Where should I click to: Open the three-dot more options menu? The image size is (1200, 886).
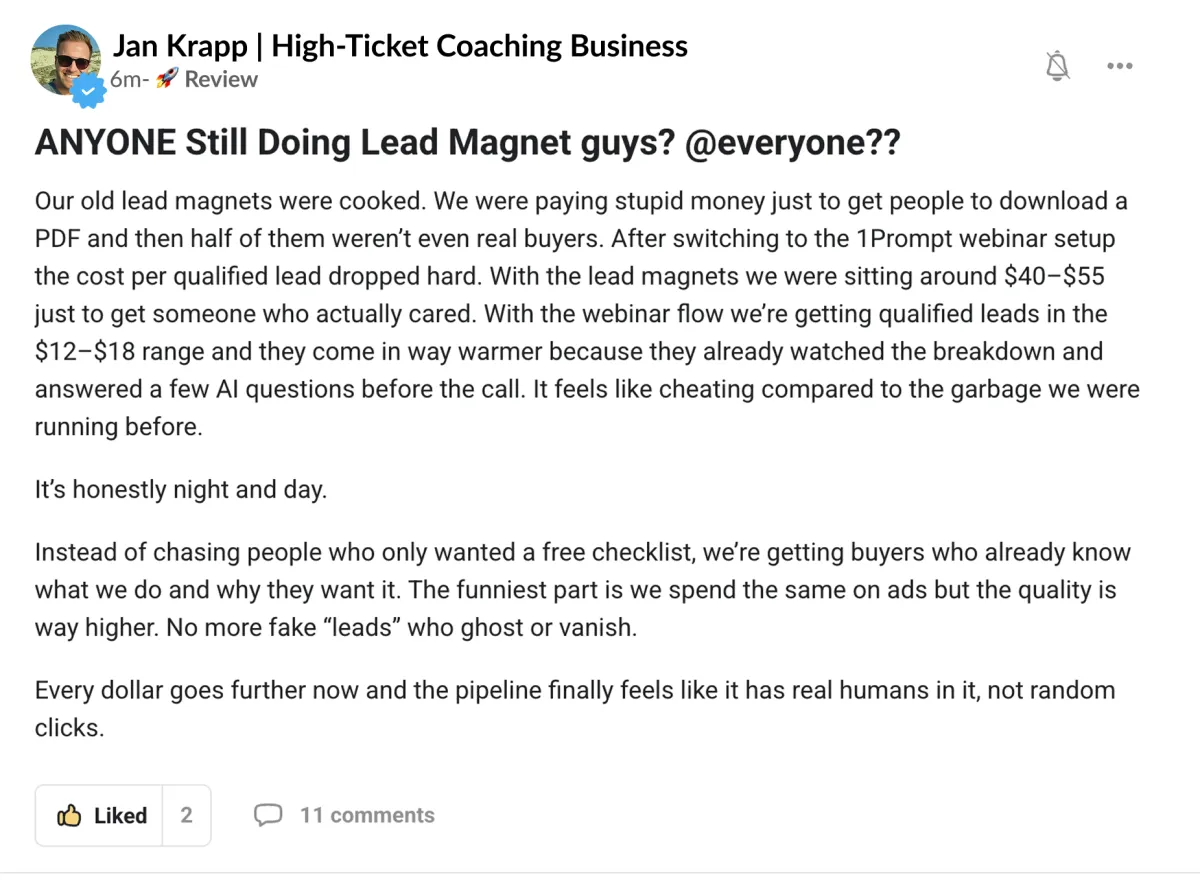point(1119,66)
